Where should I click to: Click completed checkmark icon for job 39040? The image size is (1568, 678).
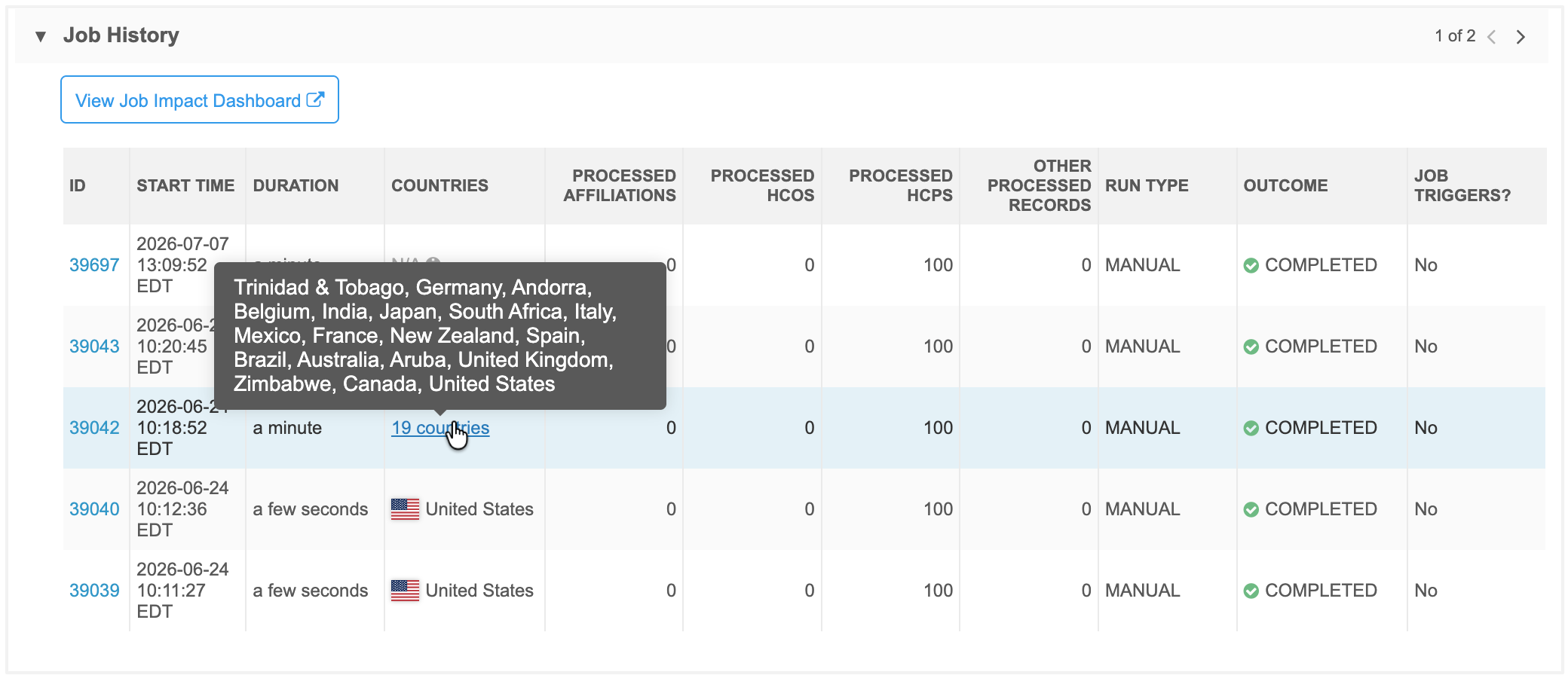tap(1251, 509)
